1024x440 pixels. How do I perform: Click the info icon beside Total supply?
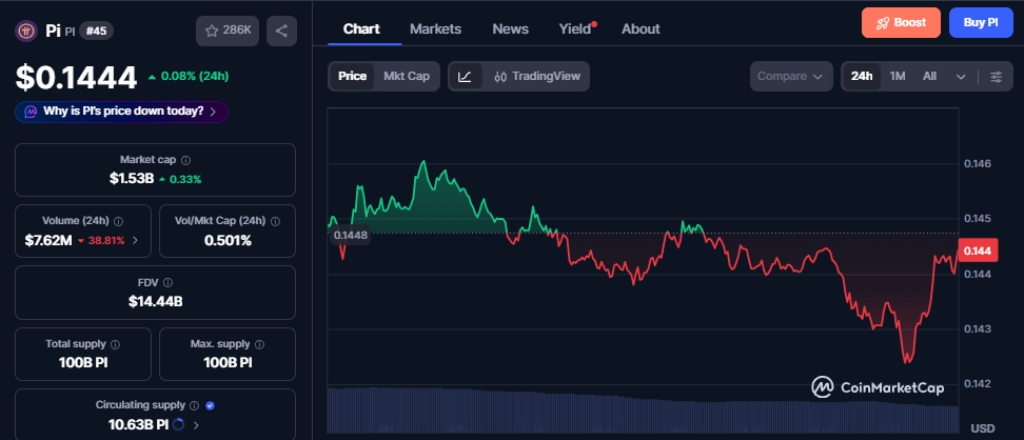[x=115, y=344]
